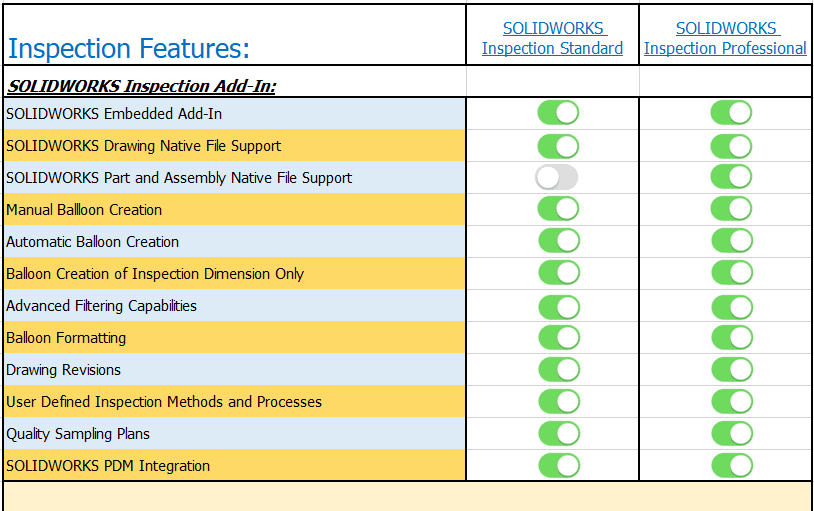Select the 'SOLIDWORKS Inspection Add-In:' section heading
Image resolution: width=814 pixels, height=511 pixels.
[x=142, y=86]
